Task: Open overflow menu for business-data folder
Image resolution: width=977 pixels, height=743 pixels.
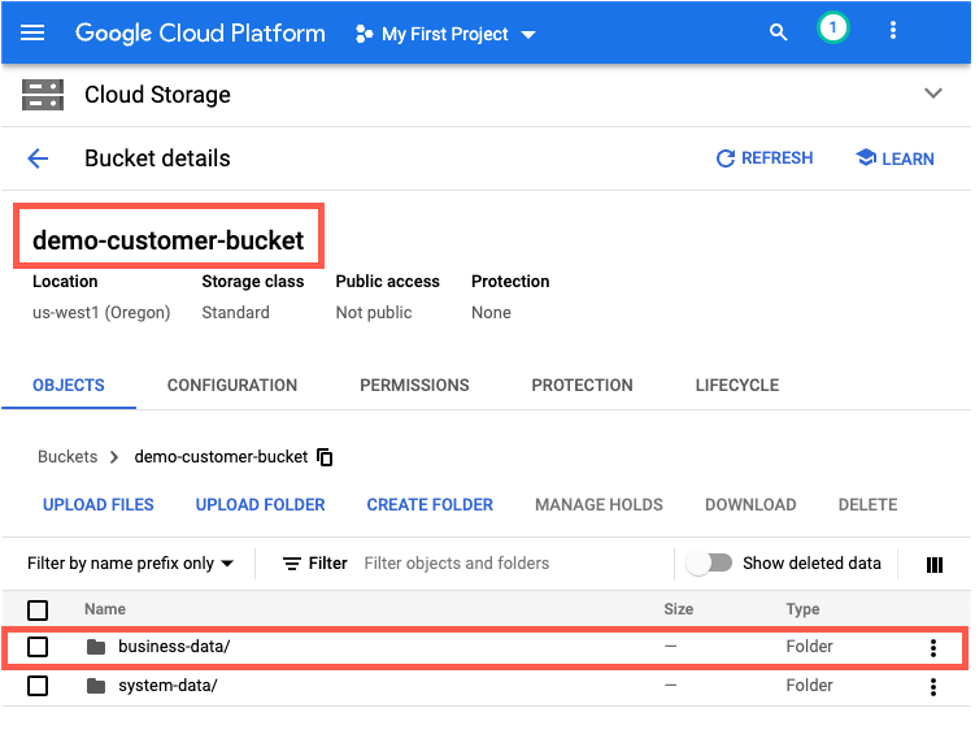Action: [932, 646]
